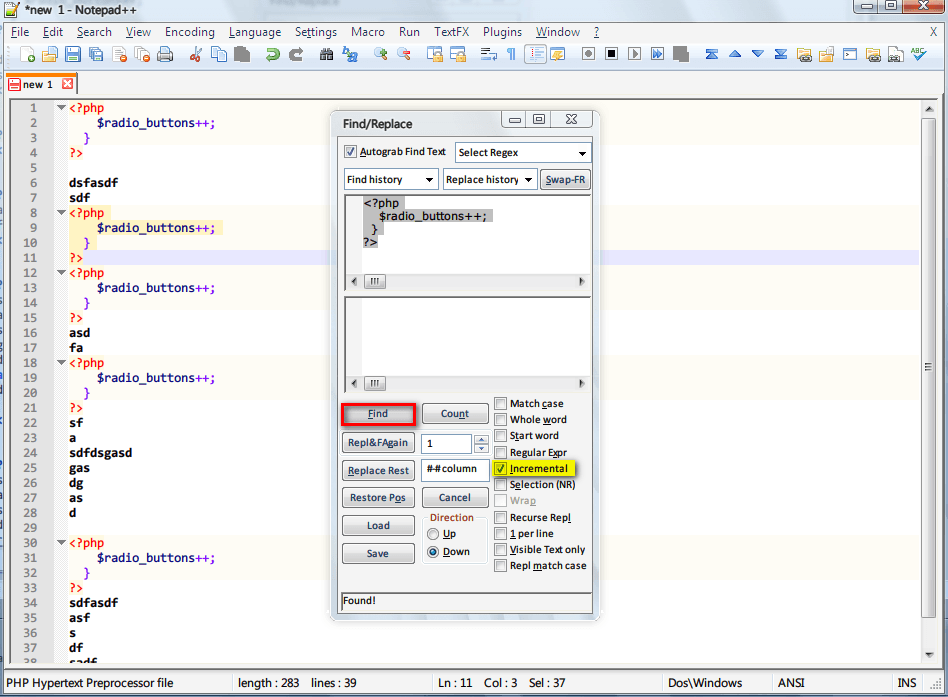The height and width of the screenshot is (697, 948).
Task: Enable the Match case checkbox
Action: [x=501, y=404]
